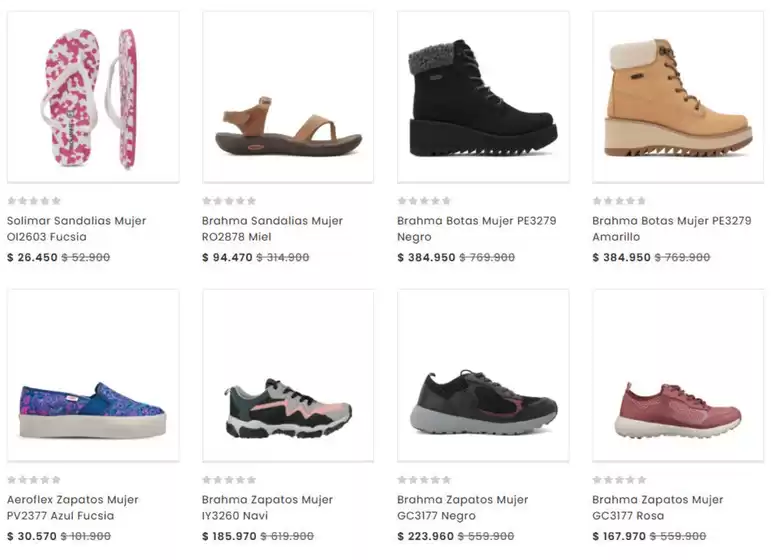The height and width of the screenshot is (560, 777).
Task: Click star rating under black Brahma boot
Action: pyautogui.click(x=425, y=201)
